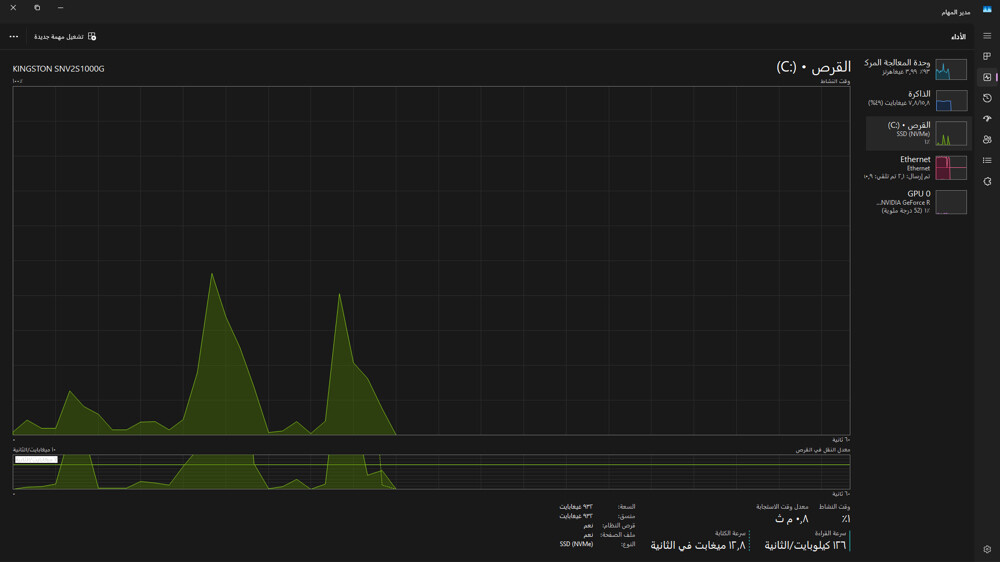This screenshot has height=562, width=1000.
Task: Click the SSD (NVMe) type value at bottom
Action: click(x=576, y=544)
